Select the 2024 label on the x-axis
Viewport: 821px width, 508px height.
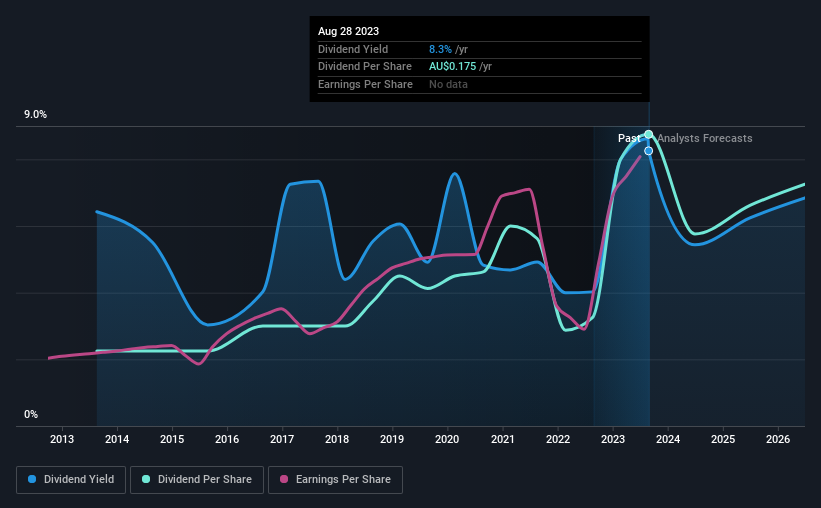pyautogui.click(x=668, y=439)
